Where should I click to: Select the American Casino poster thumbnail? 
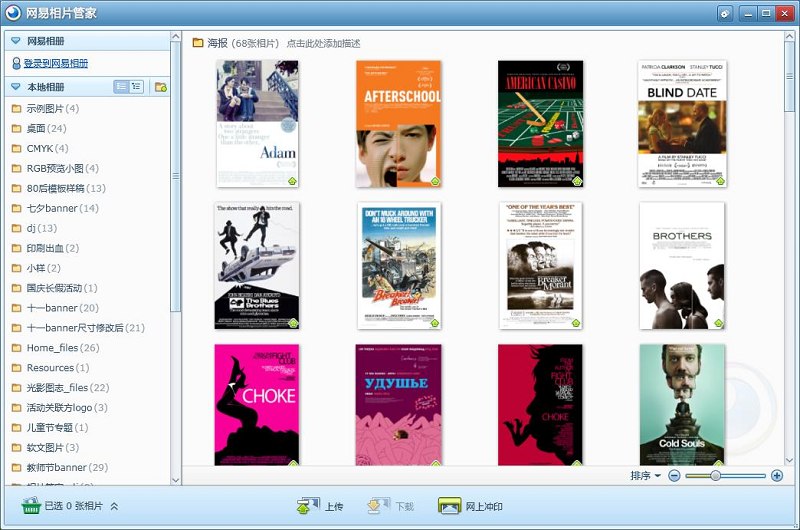(540, 123)
